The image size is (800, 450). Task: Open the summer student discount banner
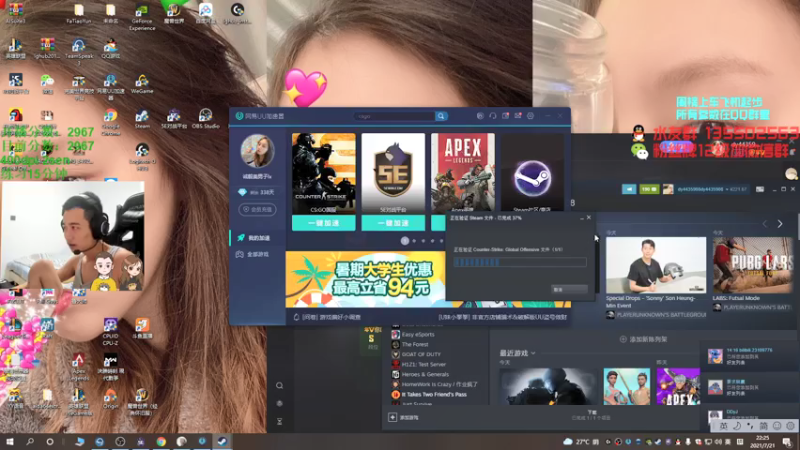[365, 279]
